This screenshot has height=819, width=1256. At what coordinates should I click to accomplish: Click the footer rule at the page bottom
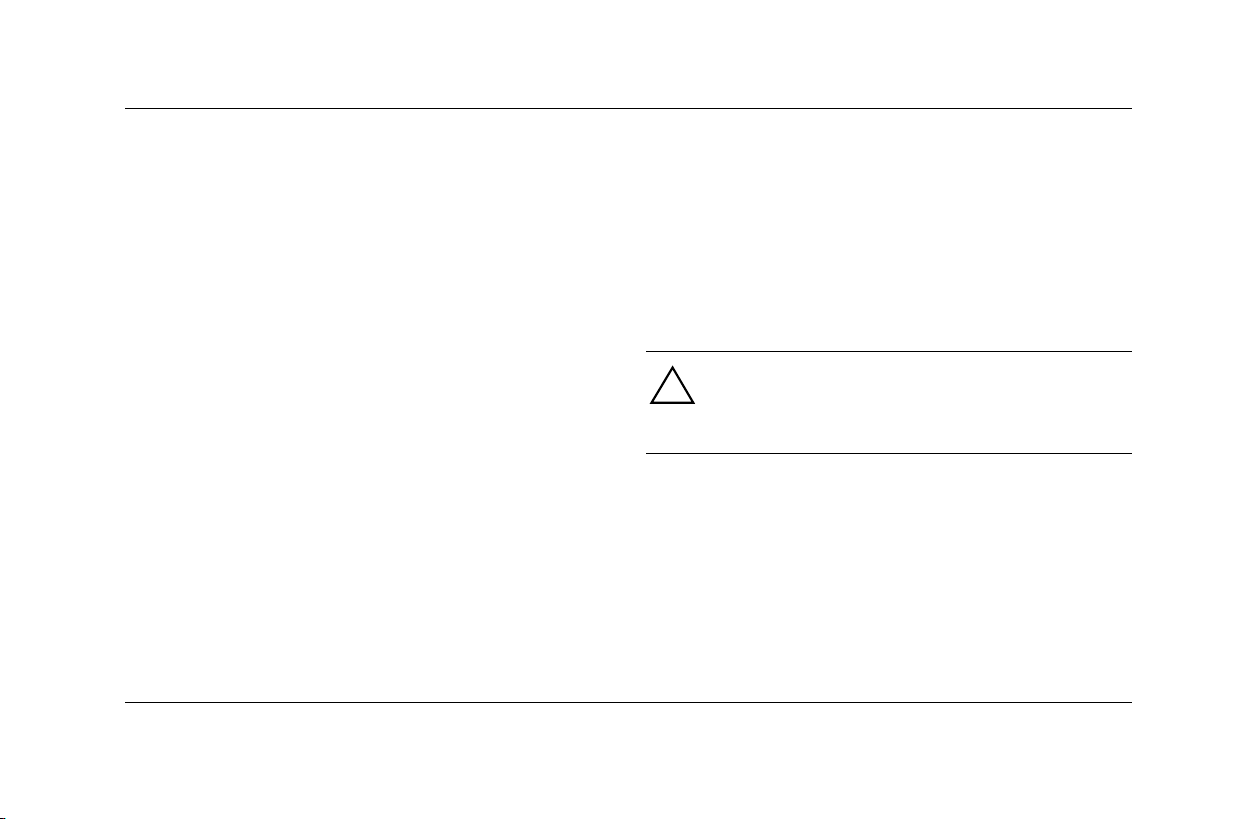coord(628,702)
